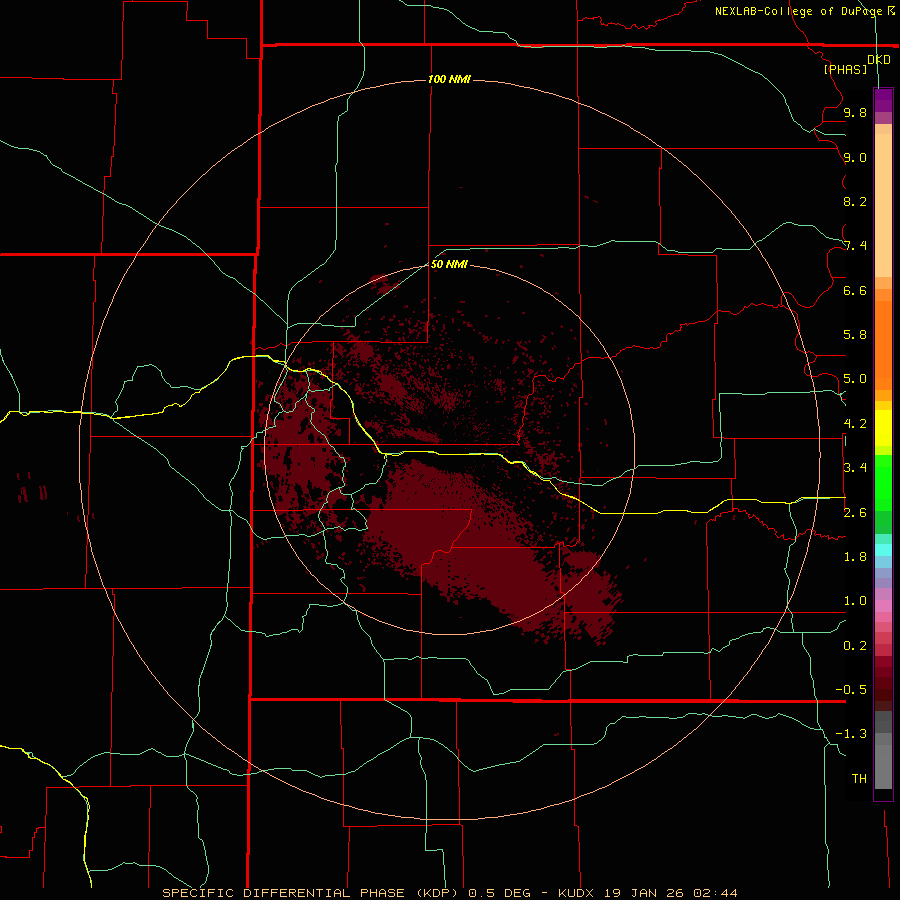This screenshot has height=900, width=900.
Task: Click the yellow band of color scale
Action: tap(883, 428)
